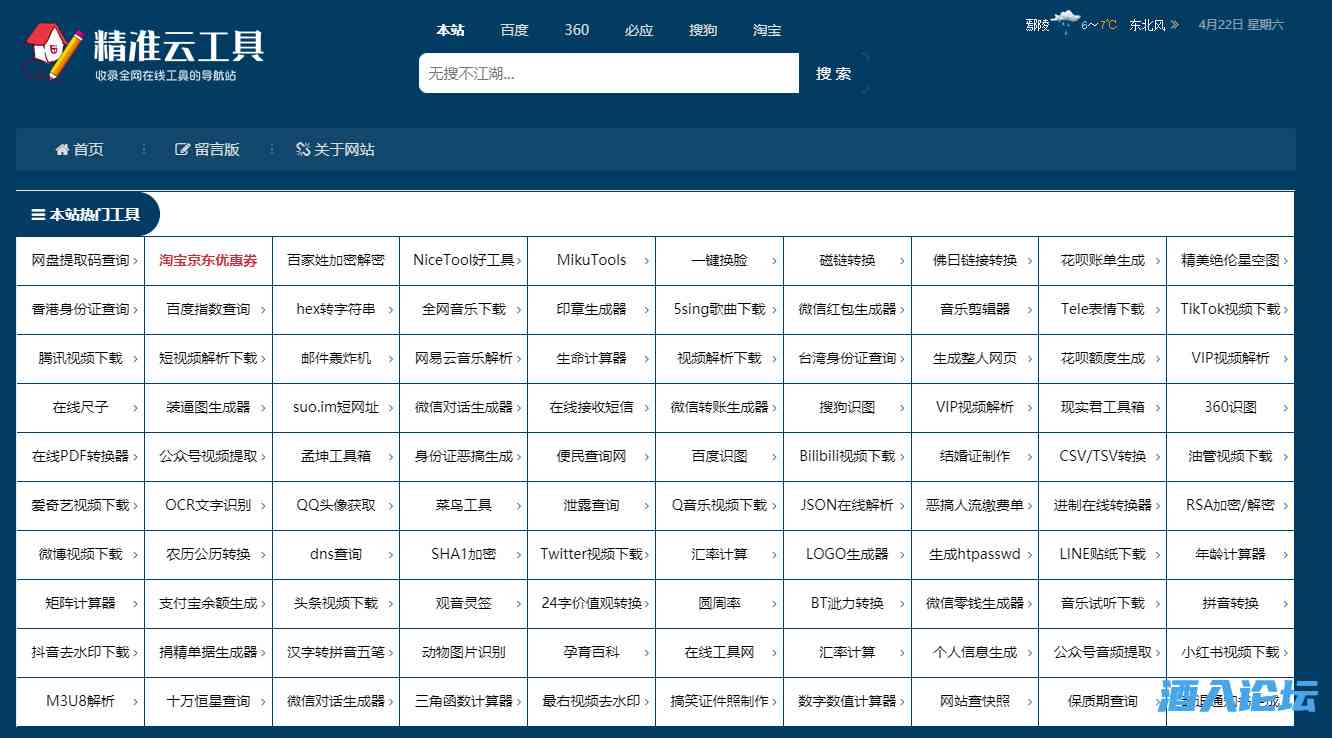
Task: Go to JSON在线解析 tool
Action: coord(846,505)
